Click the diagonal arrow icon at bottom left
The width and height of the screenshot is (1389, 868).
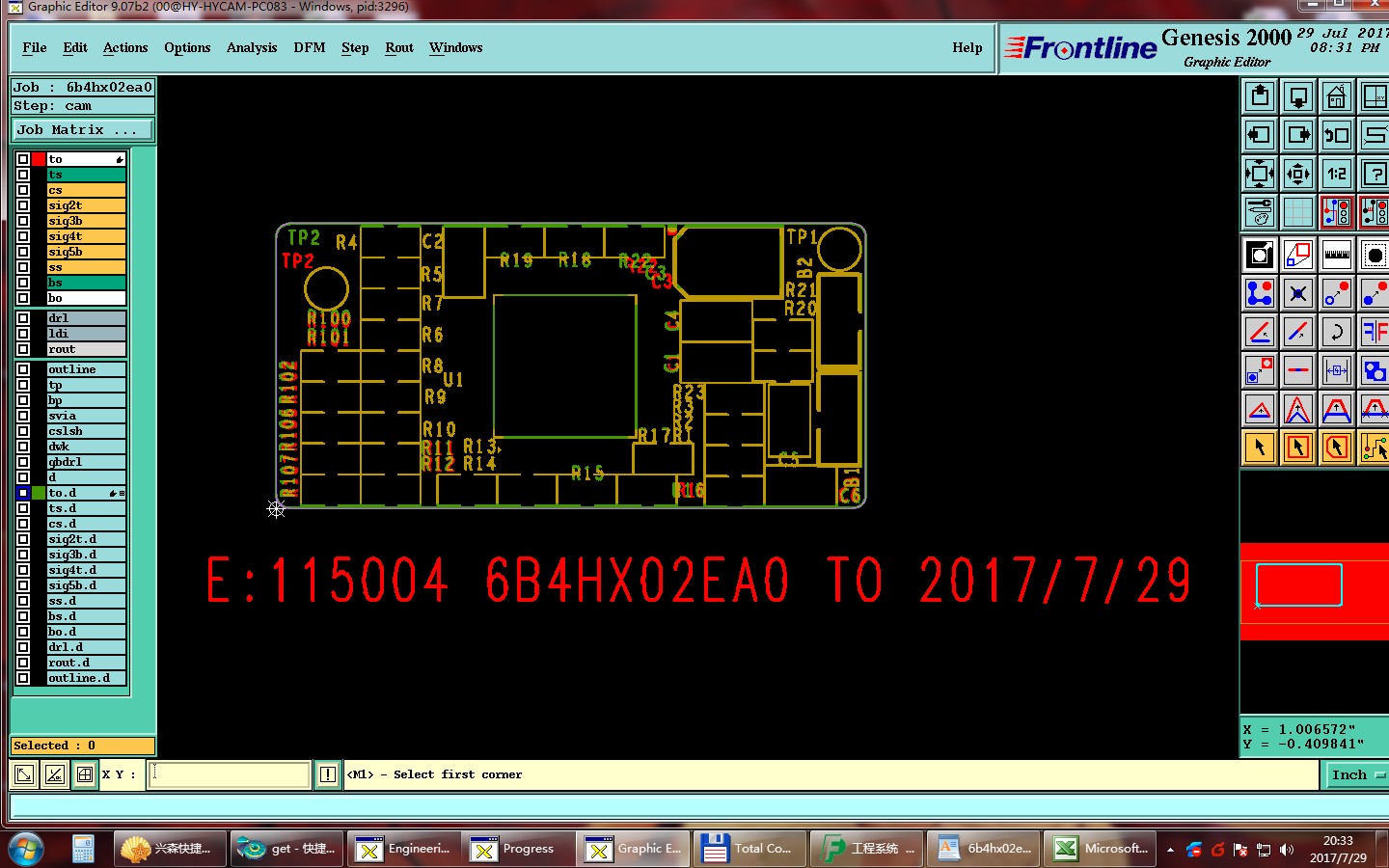coord(24,774)
